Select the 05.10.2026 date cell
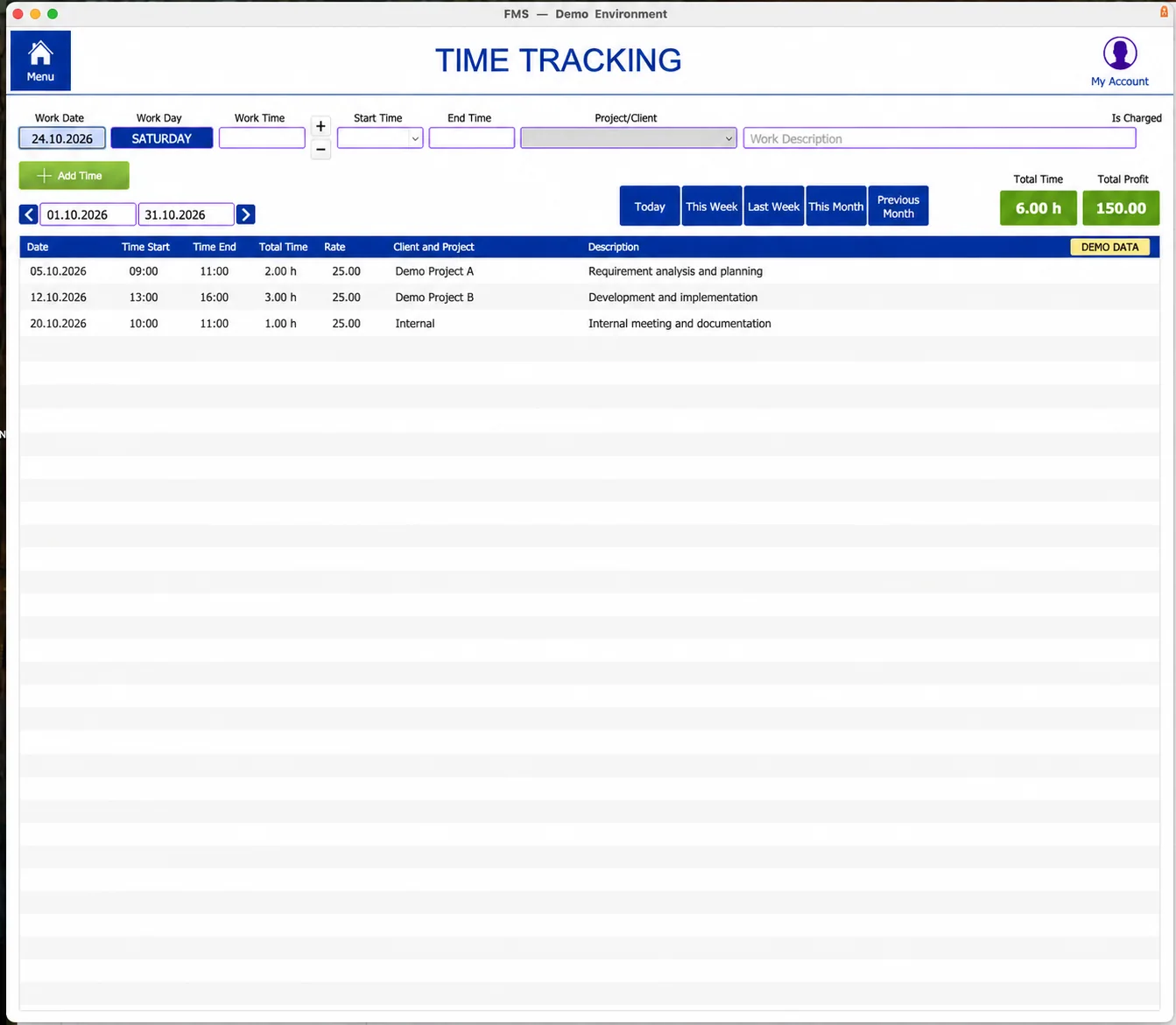Viewport: 1176px width, 1025px height. [59, 271]
